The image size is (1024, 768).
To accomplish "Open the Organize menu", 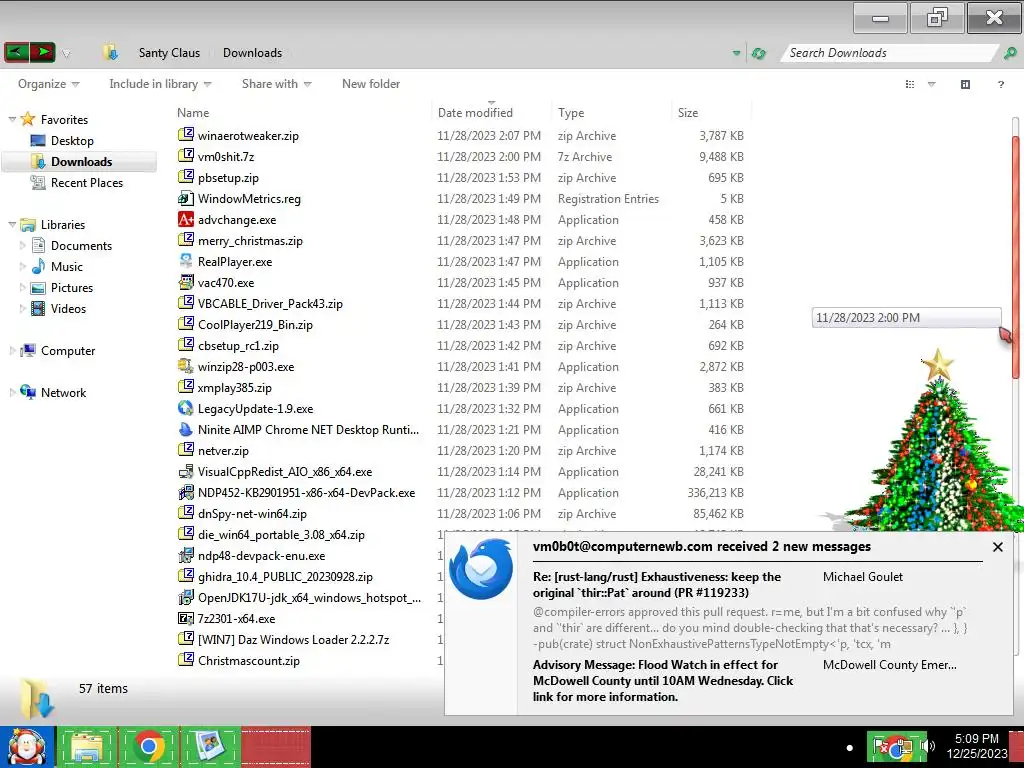I will [48, 84].
